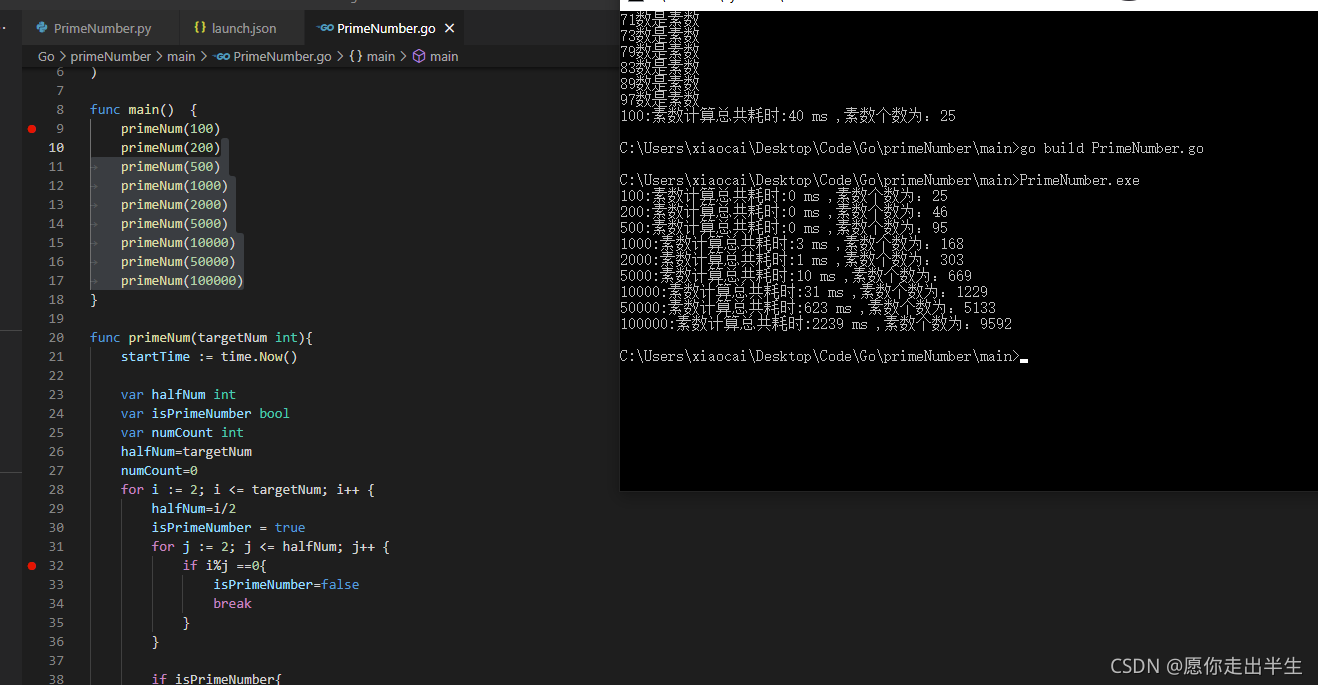The width and height of the screenshot is (1318, 685).
Task: Click 'halfNum=i/2' statement
Action: (194, 508)
